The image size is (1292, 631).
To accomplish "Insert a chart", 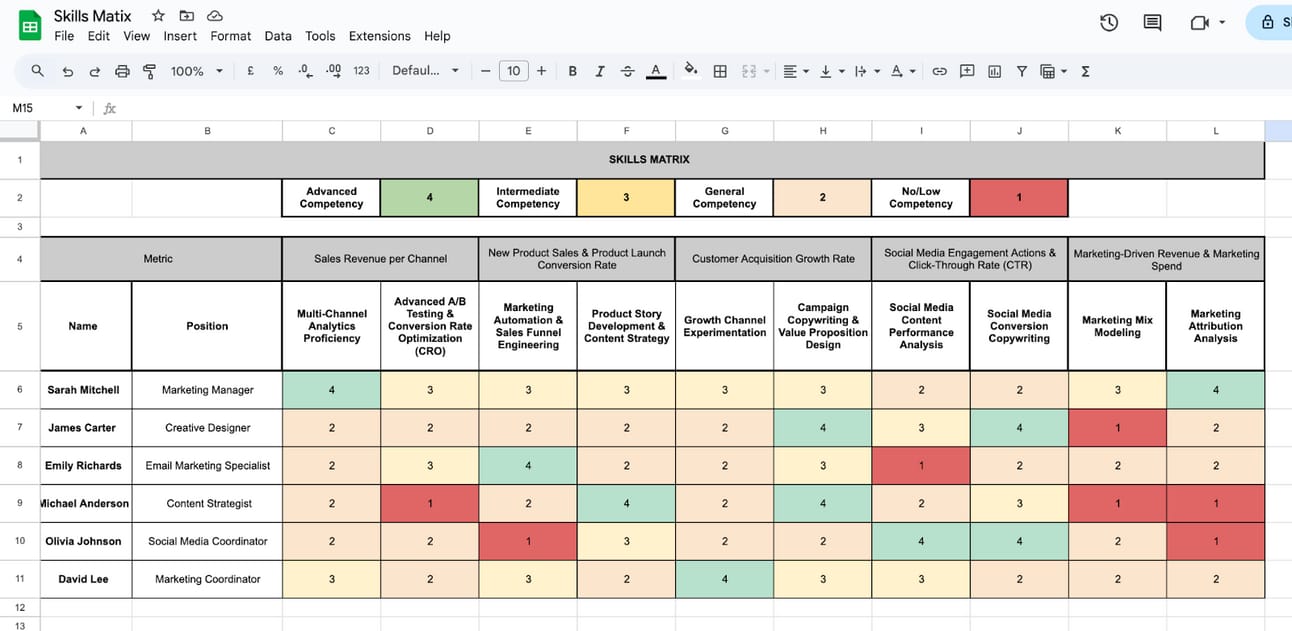I will (x=994, y=71).
